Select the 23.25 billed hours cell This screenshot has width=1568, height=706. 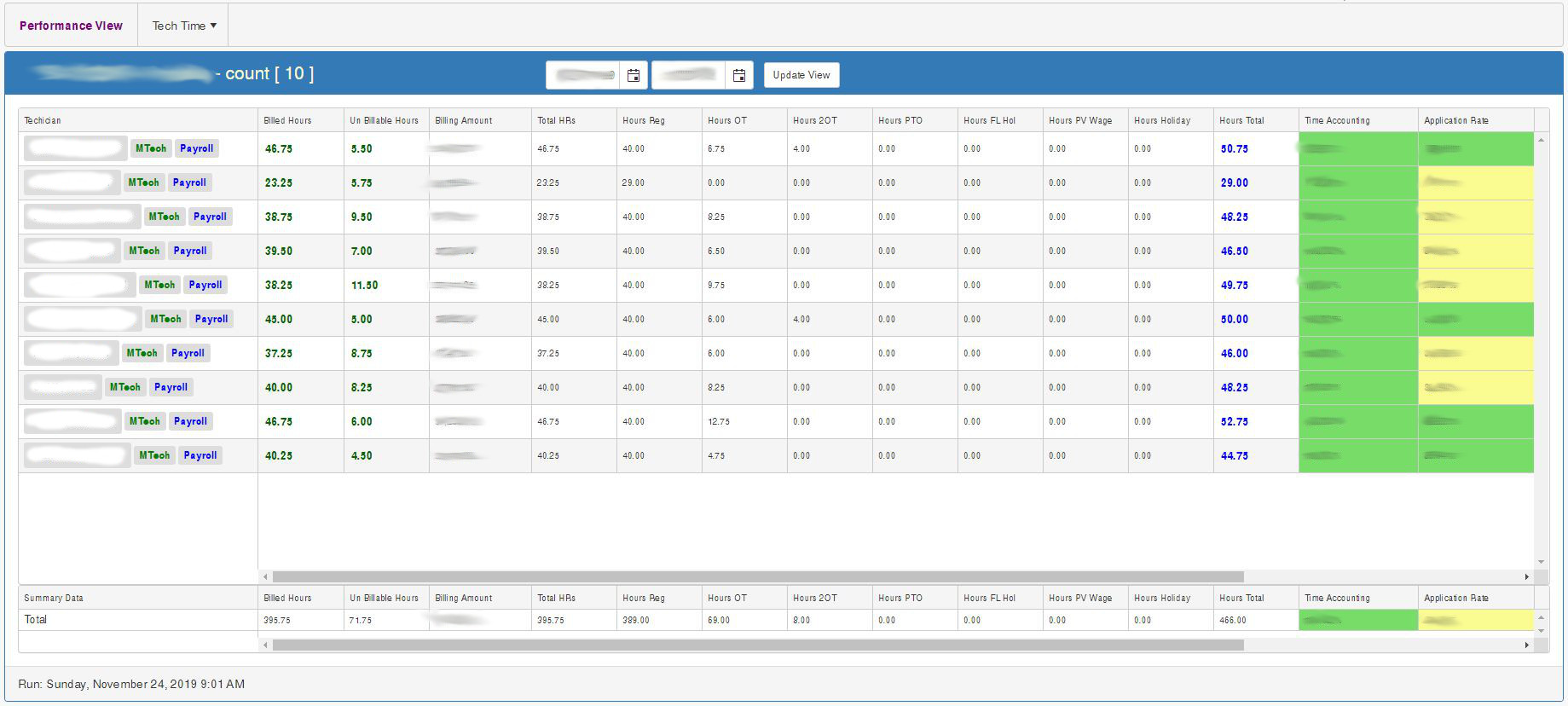(301, 182)
